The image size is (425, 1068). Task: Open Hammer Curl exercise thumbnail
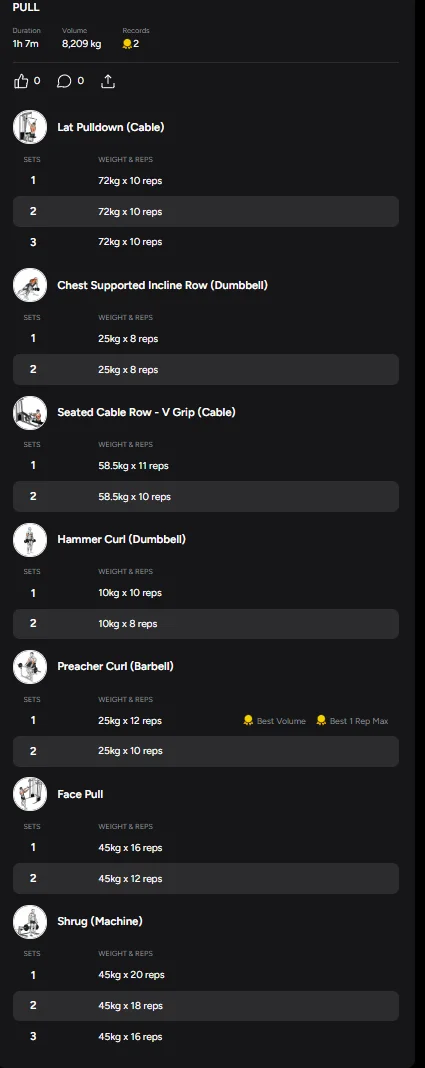30,539
